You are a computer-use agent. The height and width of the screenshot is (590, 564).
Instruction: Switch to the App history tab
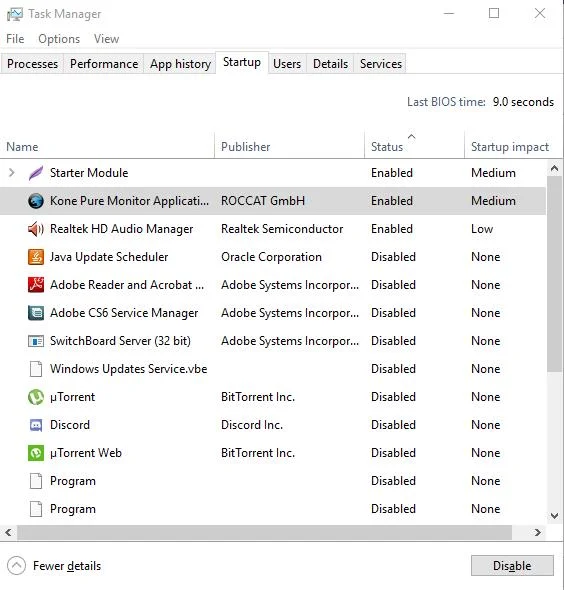[x=180, y=64]
